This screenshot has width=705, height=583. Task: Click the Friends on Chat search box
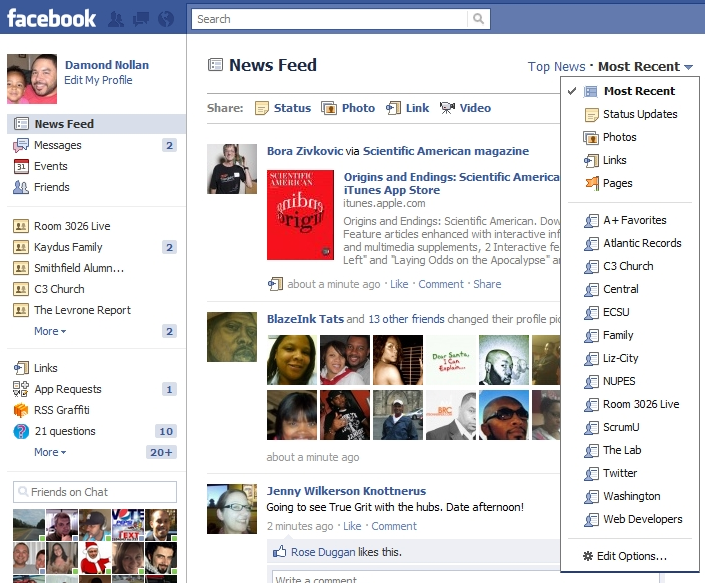(95, 492)
